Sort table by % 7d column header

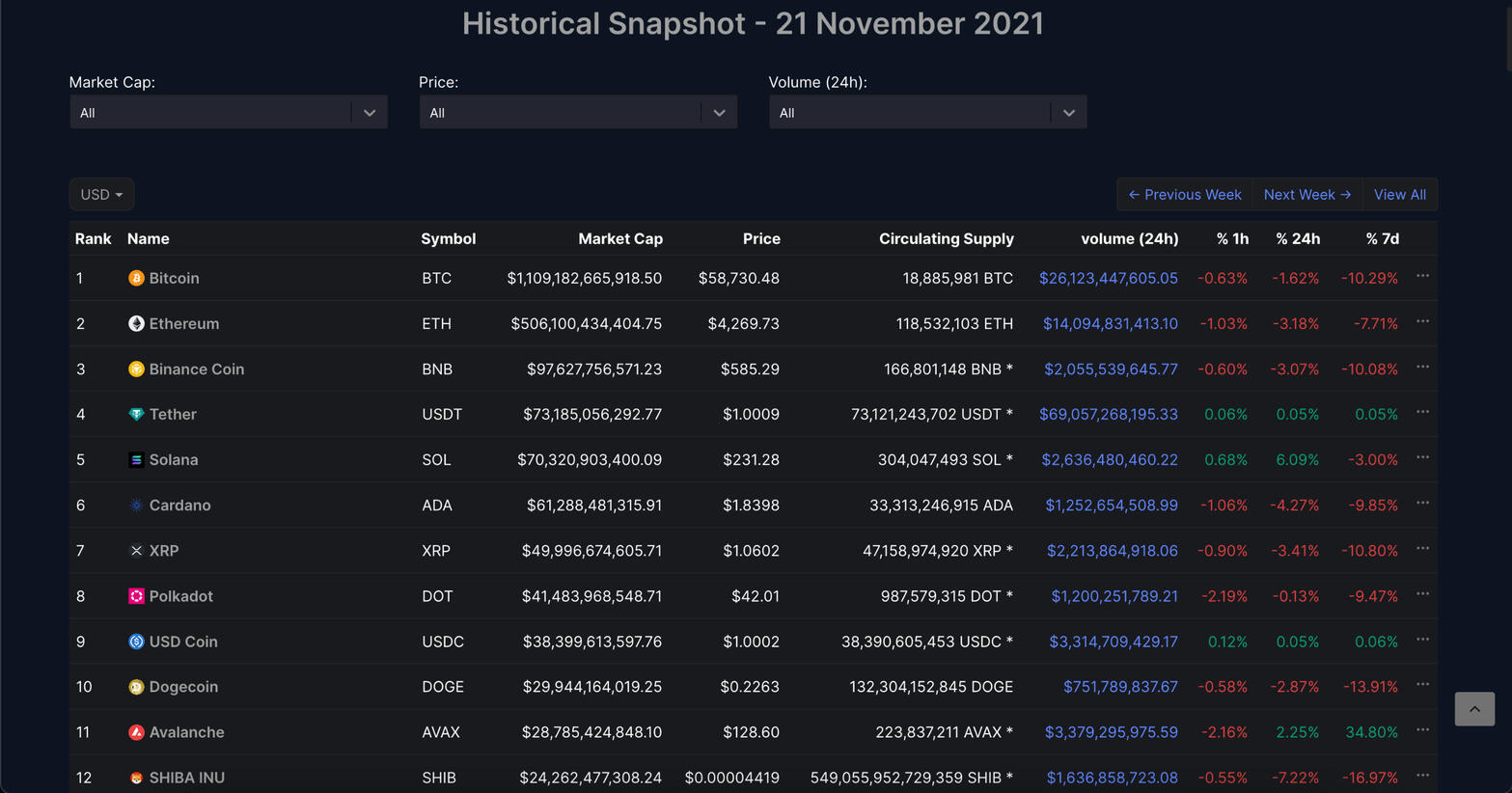[1382, 238]
